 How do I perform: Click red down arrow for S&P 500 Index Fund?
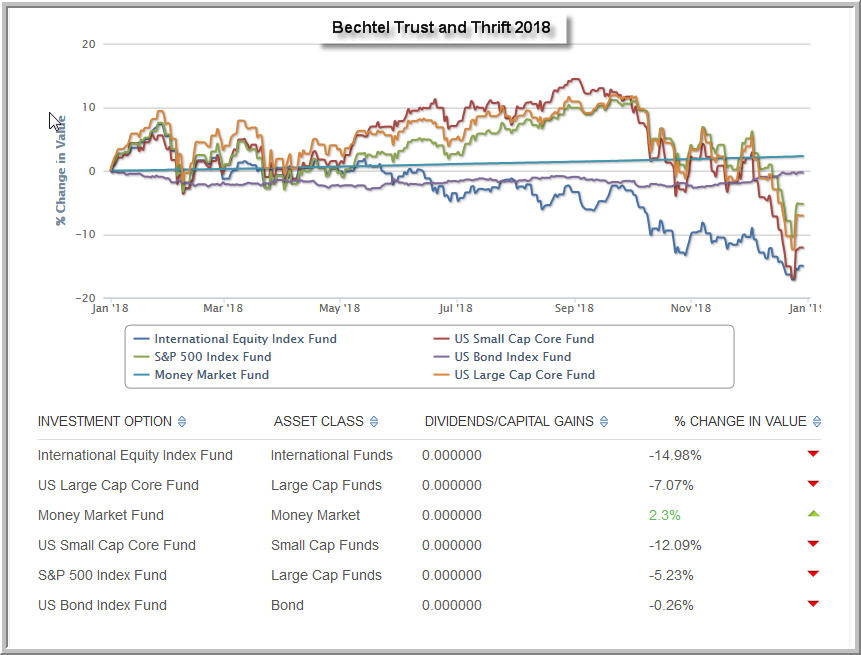[x=813, y=574]
